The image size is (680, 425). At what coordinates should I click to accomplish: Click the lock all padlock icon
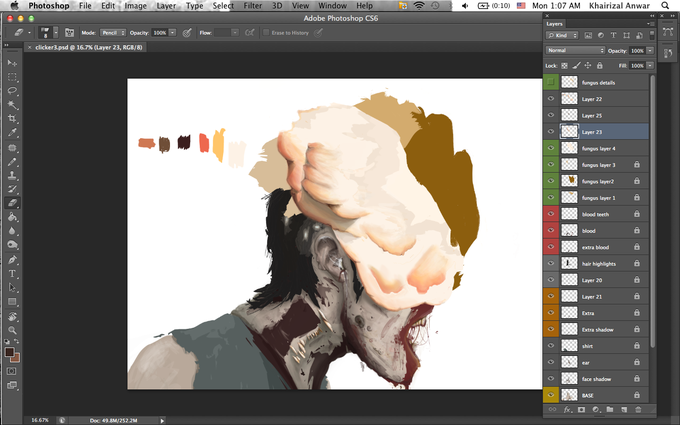(600, 65)
